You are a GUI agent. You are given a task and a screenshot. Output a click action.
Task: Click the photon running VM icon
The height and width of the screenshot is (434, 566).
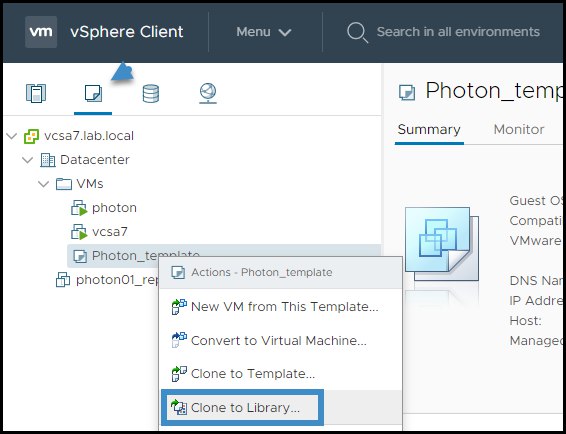coord(79,208)
